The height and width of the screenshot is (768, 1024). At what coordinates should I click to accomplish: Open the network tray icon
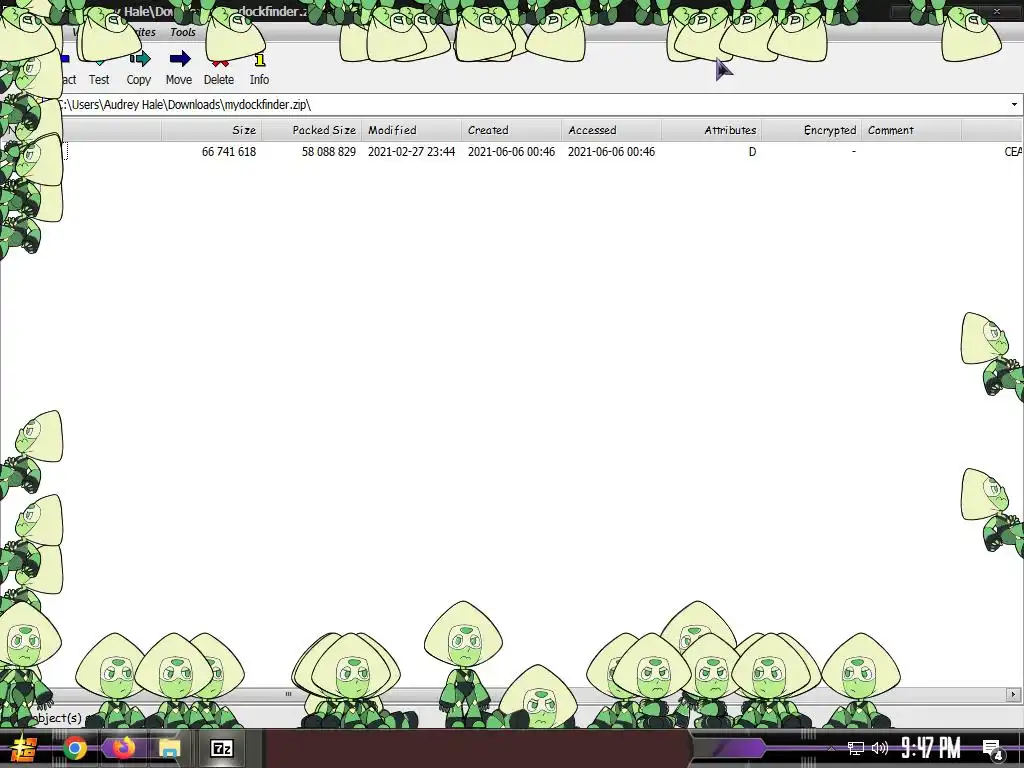point(856,748)
